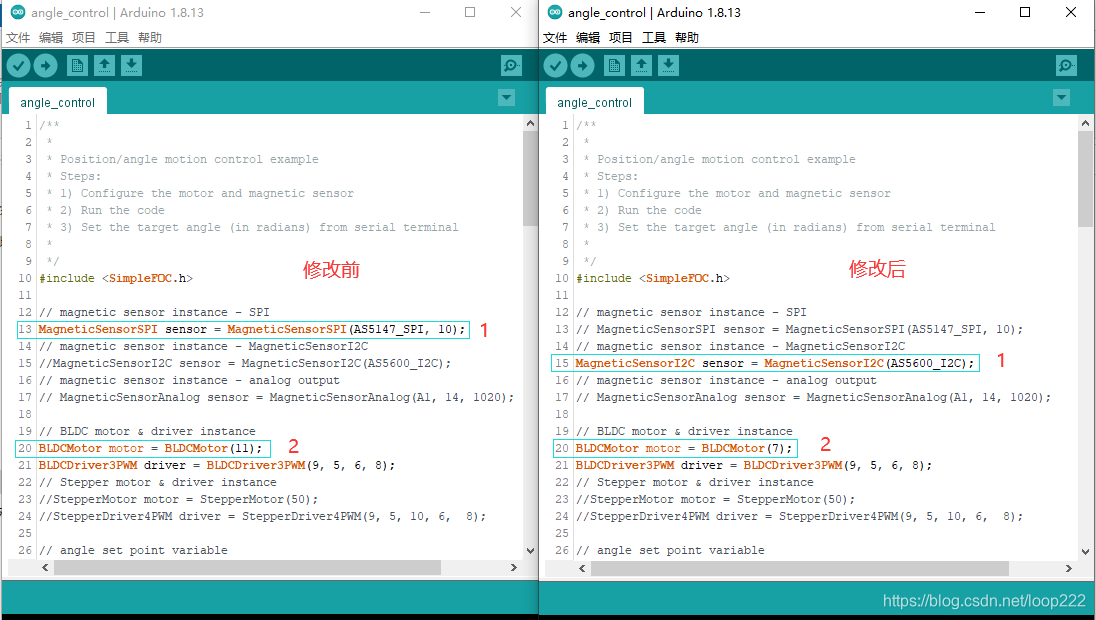Viewport: 1096px width, 620px height.
Task: Click MagneticSensorAnalog line 17 in left editor
Action: click(x=276, y=397)
